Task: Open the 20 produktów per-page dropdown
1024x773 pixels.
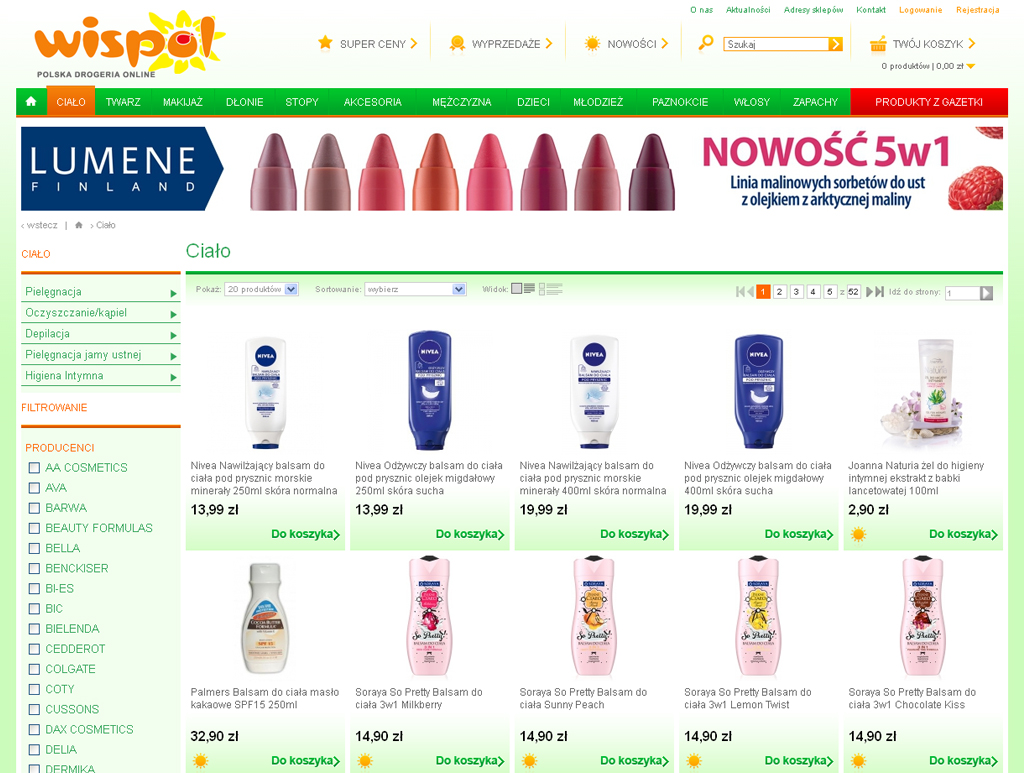Action: pos(261,289)
